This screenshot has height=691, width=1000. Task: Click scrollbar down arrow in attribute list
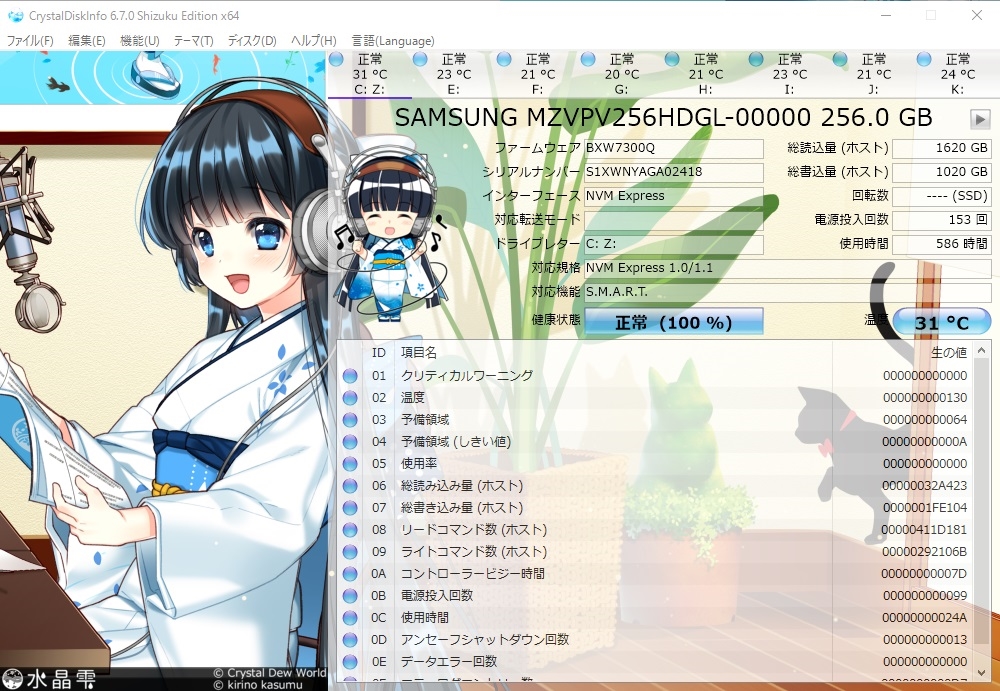coord(982,672)
